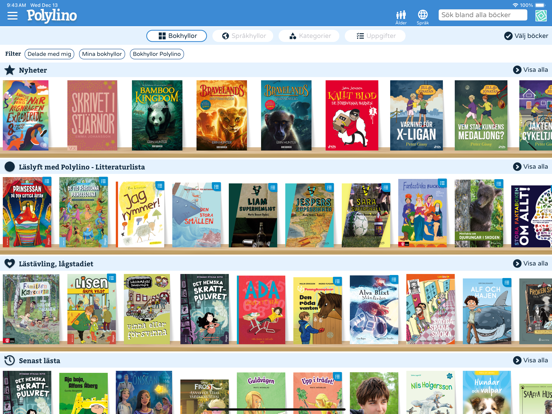
Task: Tap the green profile avatar icon
Action: 541,15
